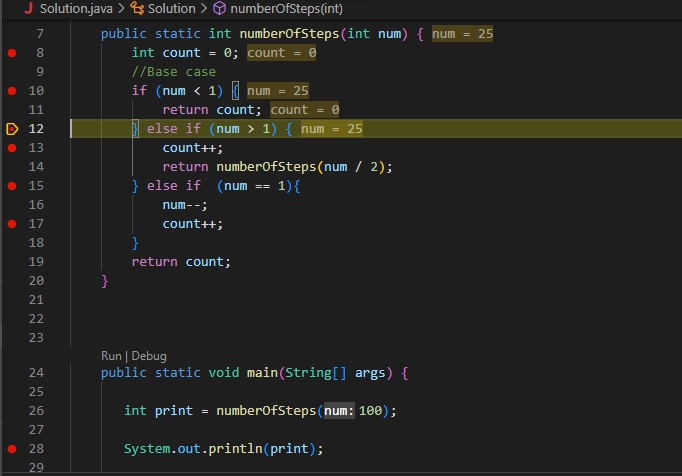Click the method name numberOfSteps on line 7
This screenshot has height=476, width=682.
pyautogui.click(x=289, y=34)
